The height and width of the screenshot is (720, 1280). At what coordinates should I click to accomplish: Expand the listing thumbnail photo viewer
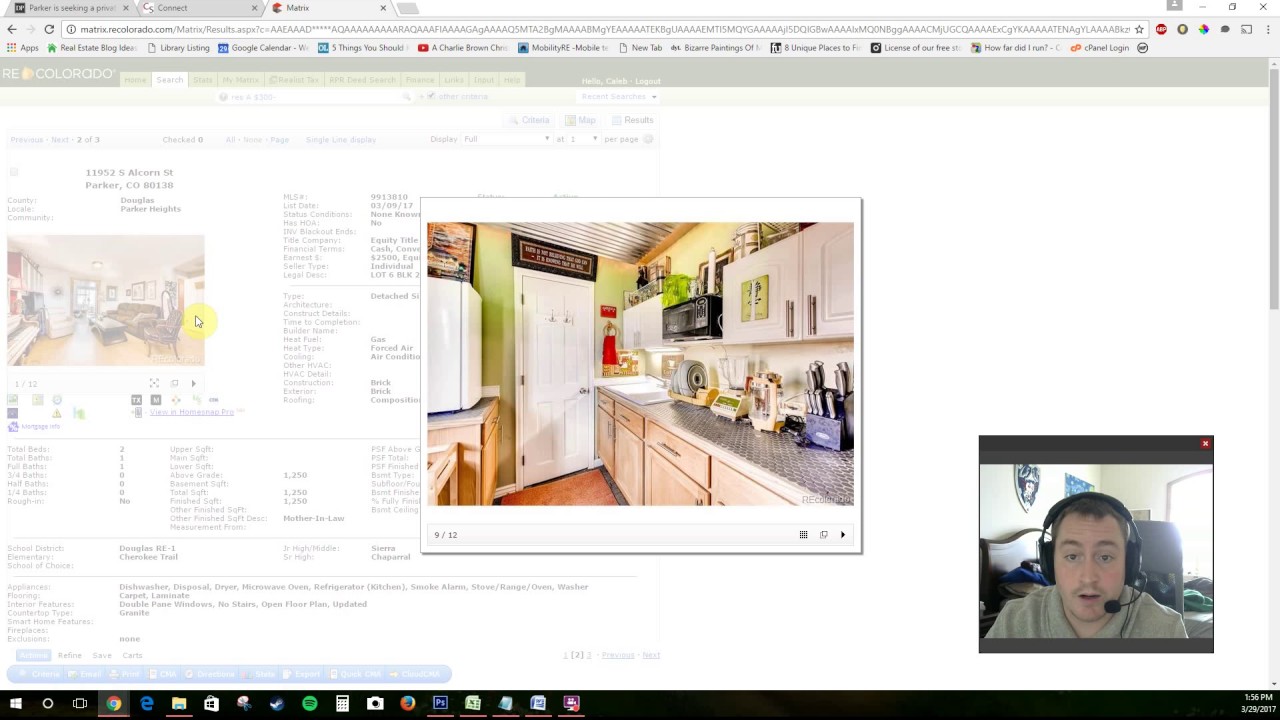click(154, 383)
